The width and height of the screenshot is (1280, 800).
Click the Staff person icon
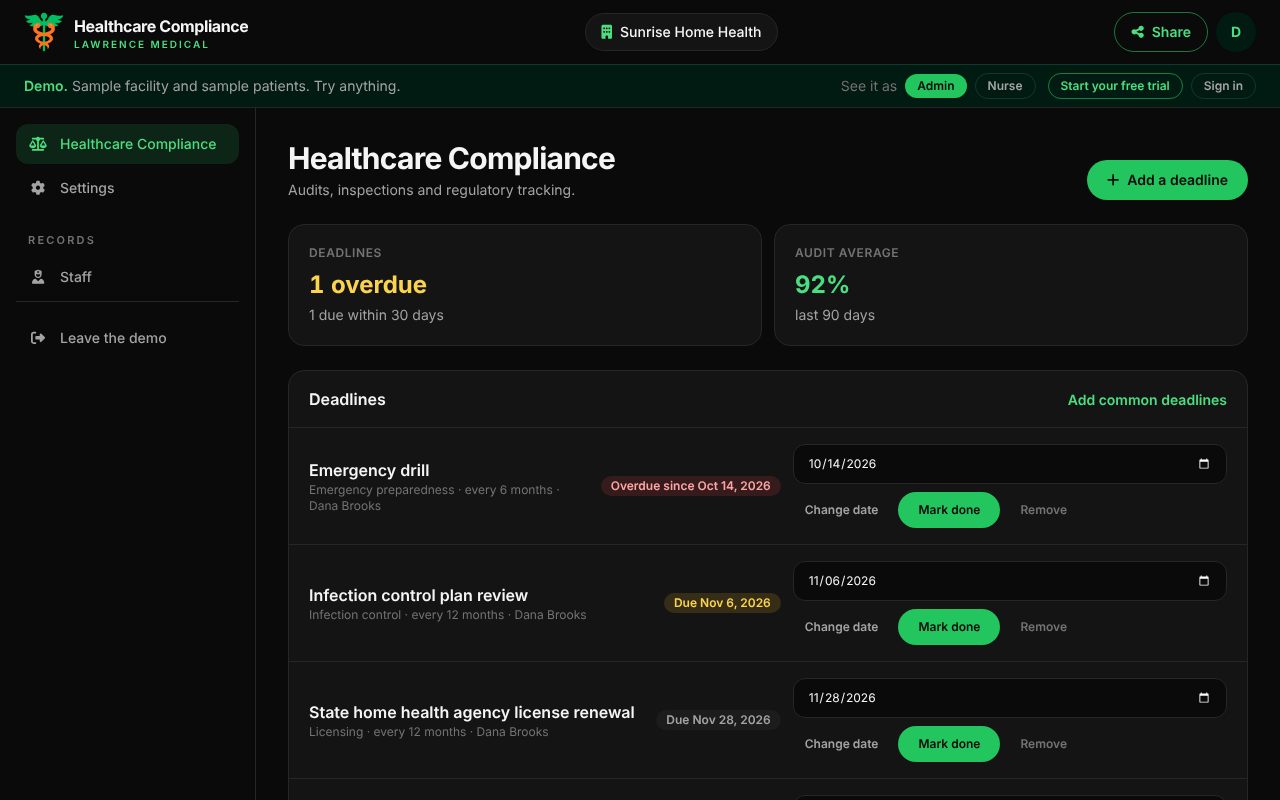point(38,277)
